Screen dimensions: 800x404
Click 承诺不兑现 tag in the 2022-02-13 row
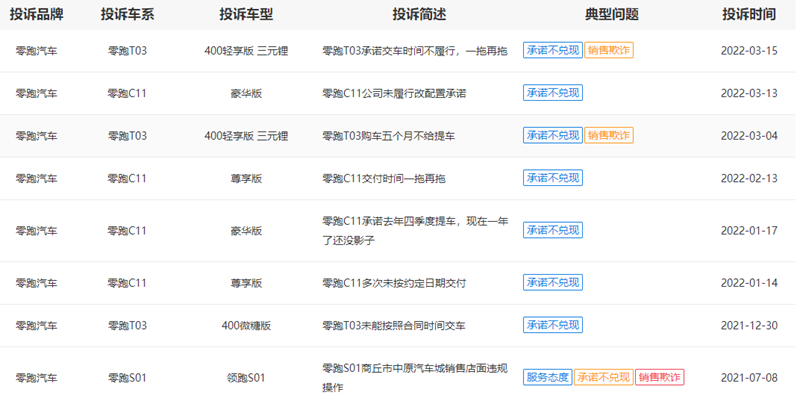click(553, 178)
